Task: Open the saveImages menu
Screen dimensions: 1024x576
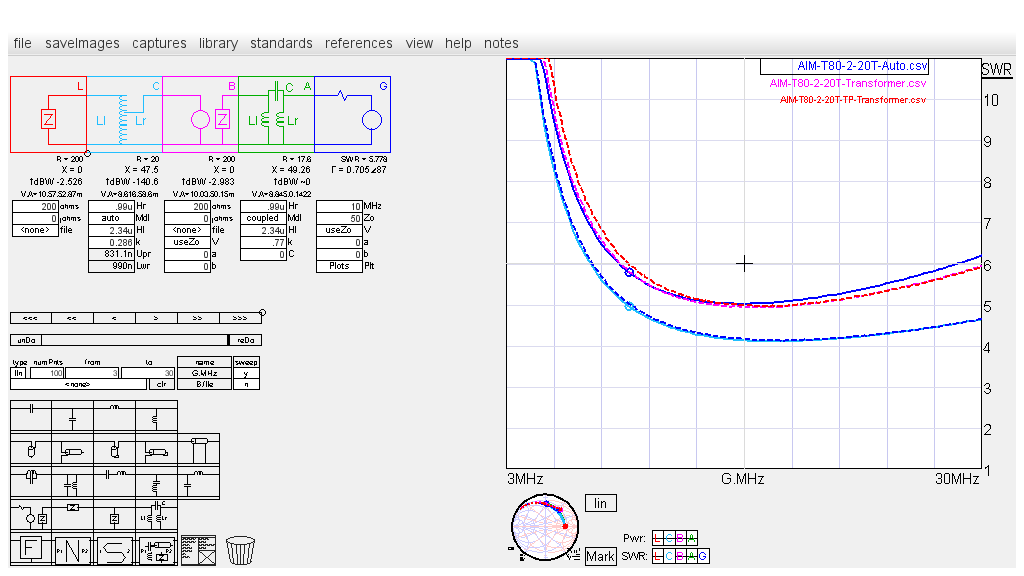Action: [82, 43]
